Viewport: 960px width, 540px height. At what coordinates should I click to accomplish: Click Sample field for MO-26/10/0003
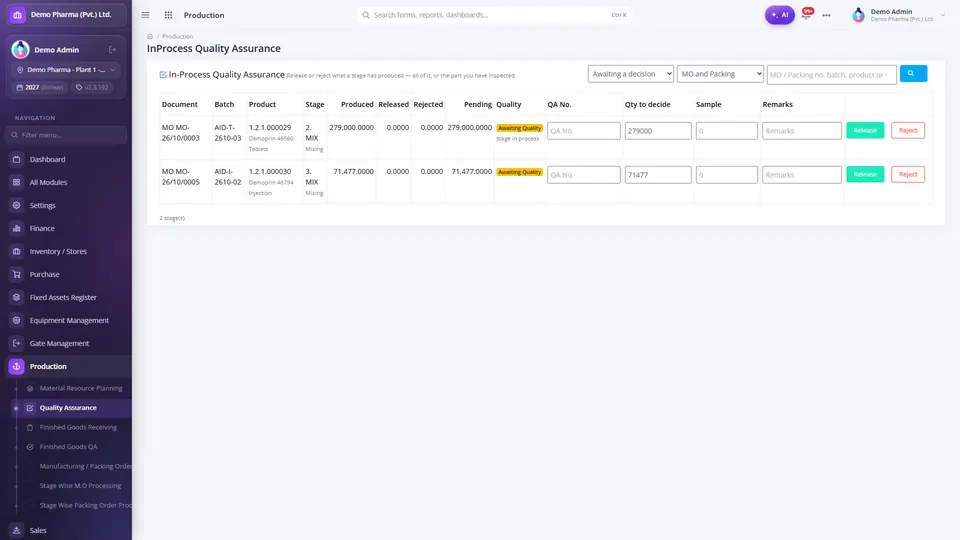click(727, 131)
